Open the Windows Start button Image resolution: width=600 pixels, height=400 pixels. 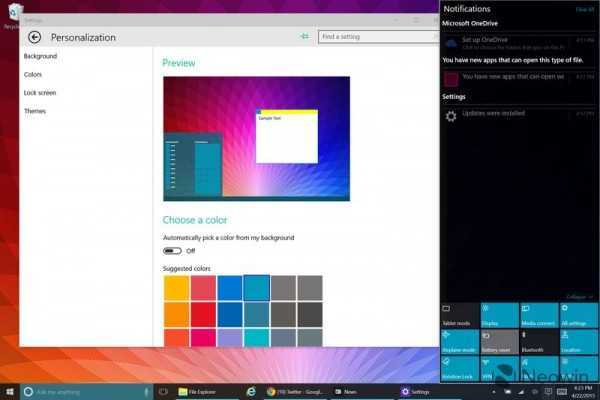coord(10,392)
